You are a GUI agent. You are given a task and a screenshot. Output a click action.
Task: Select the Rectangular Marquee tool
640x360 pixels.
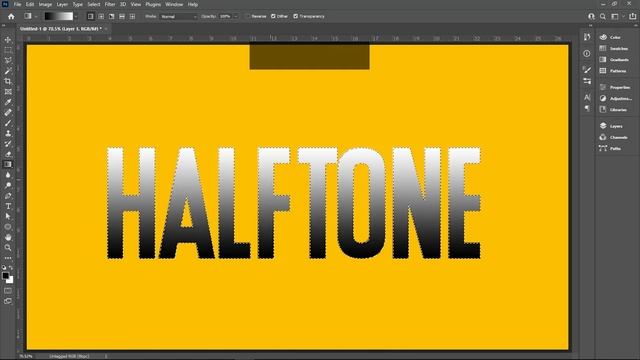(8, 50)
